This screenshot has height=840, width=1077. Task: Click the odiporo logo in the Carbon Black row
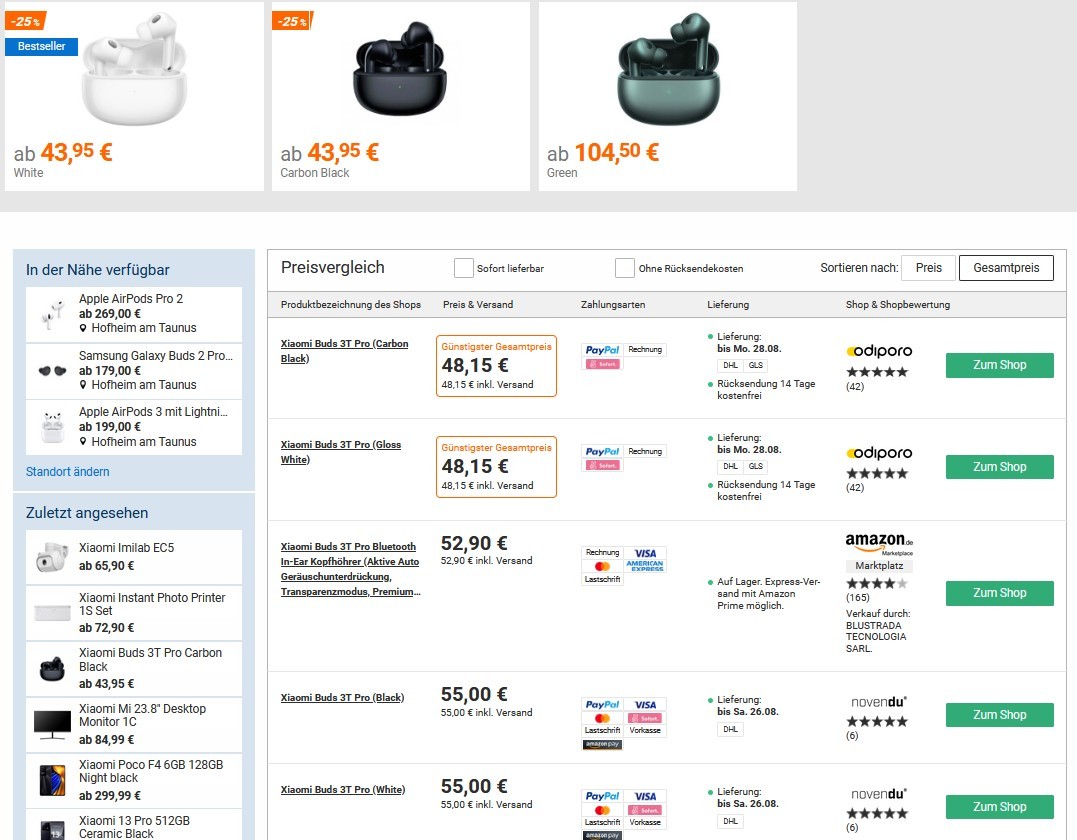pos(879,351)
